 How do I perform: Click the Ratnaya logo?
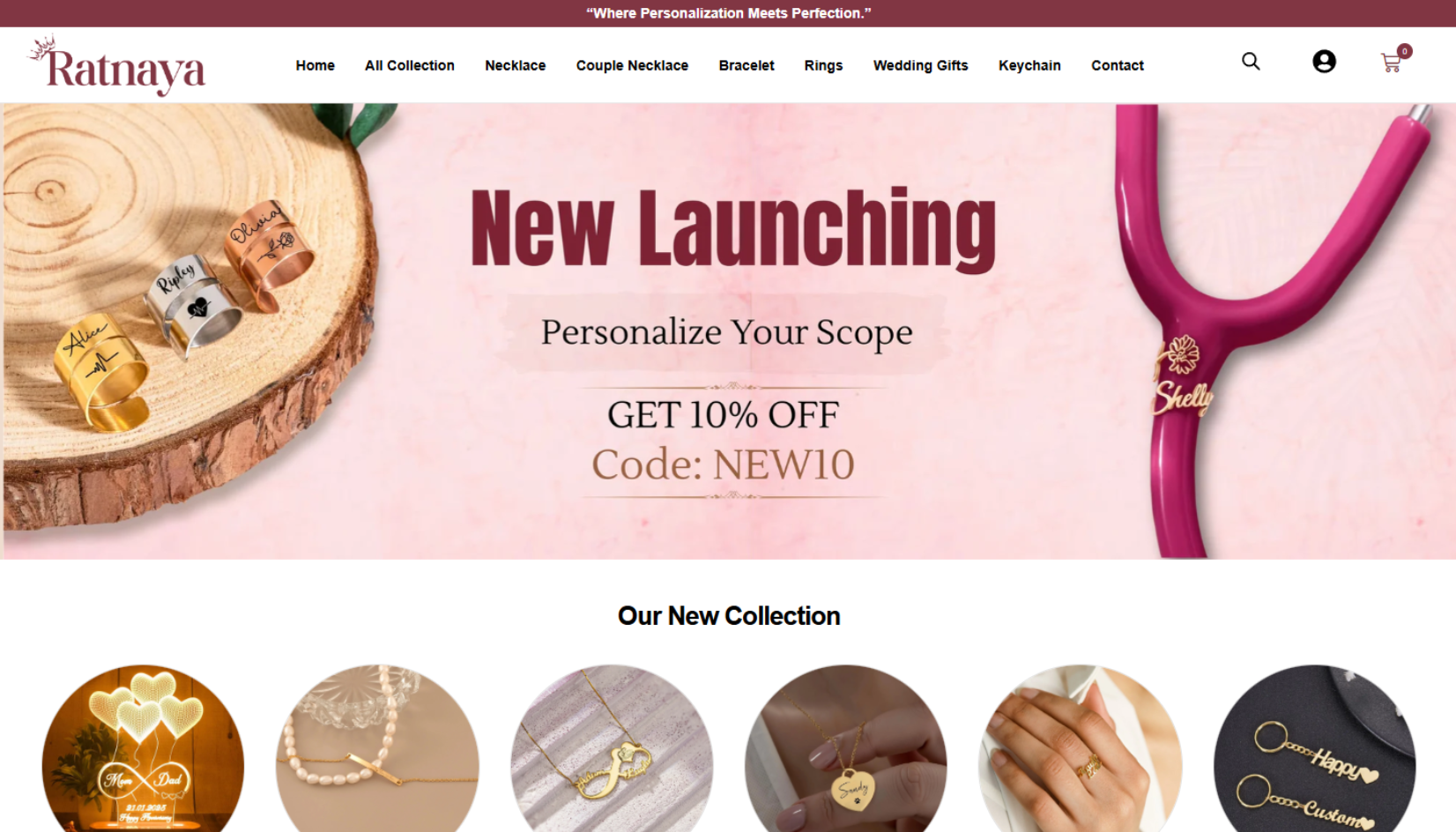click(x=117, y=65)
